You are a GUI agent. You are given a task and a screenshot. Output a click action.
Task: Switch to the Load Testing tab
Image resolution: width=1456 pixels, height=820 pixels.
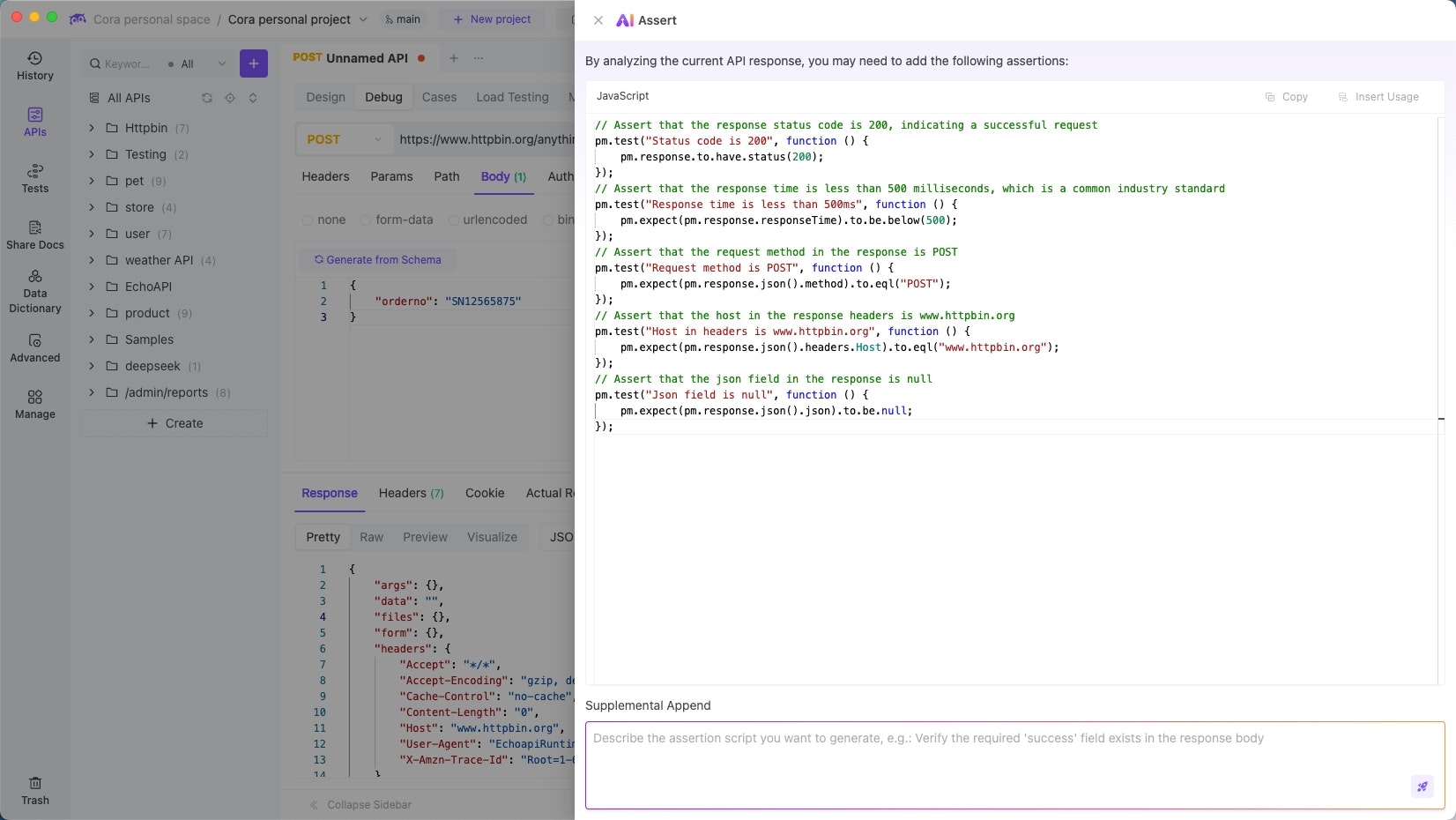tap(513, 97)
